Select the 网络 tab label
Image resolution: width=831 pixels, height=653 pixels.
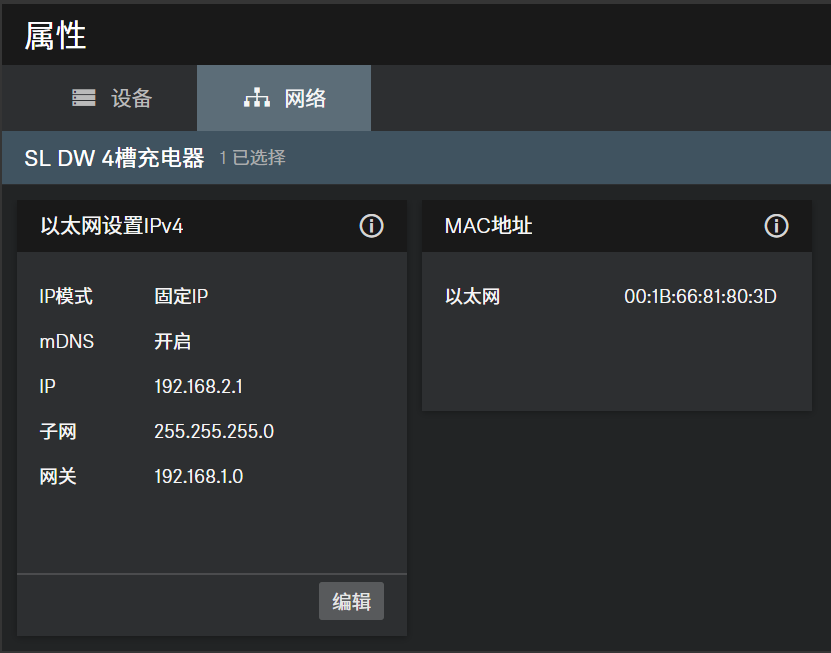(x=305, y=98)
